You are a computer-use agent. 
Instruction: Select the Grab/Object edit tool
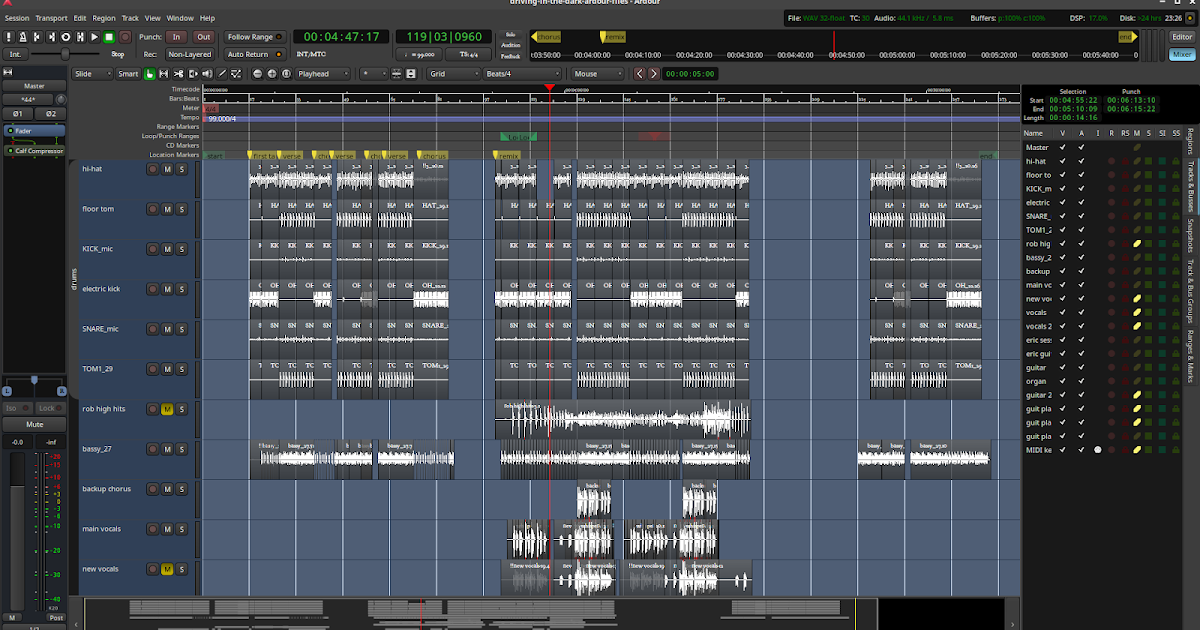(149, 73)
